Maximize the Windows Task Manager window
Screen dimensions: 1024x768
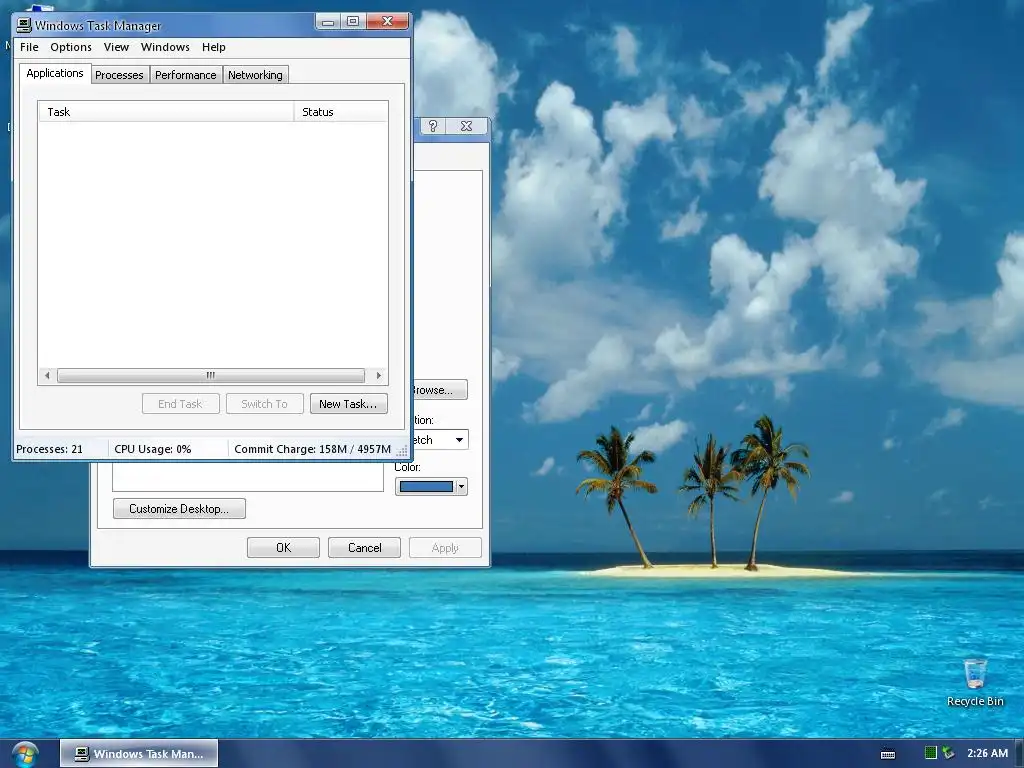point(353,22)
